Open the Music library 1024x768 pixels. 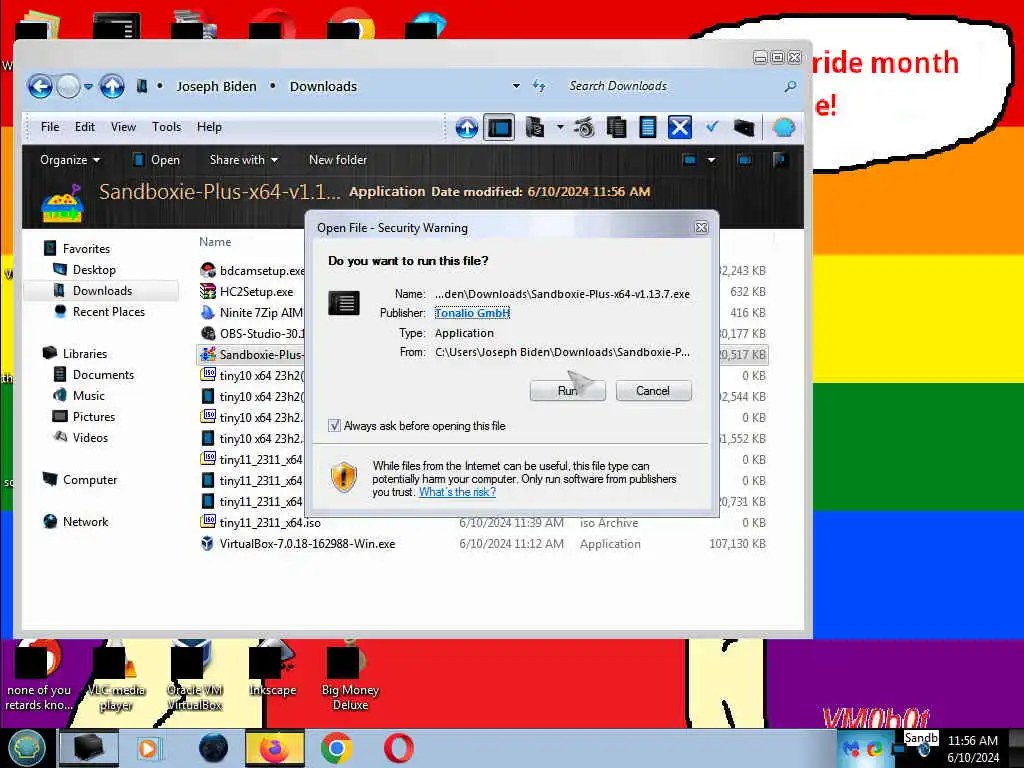[88, 395]
